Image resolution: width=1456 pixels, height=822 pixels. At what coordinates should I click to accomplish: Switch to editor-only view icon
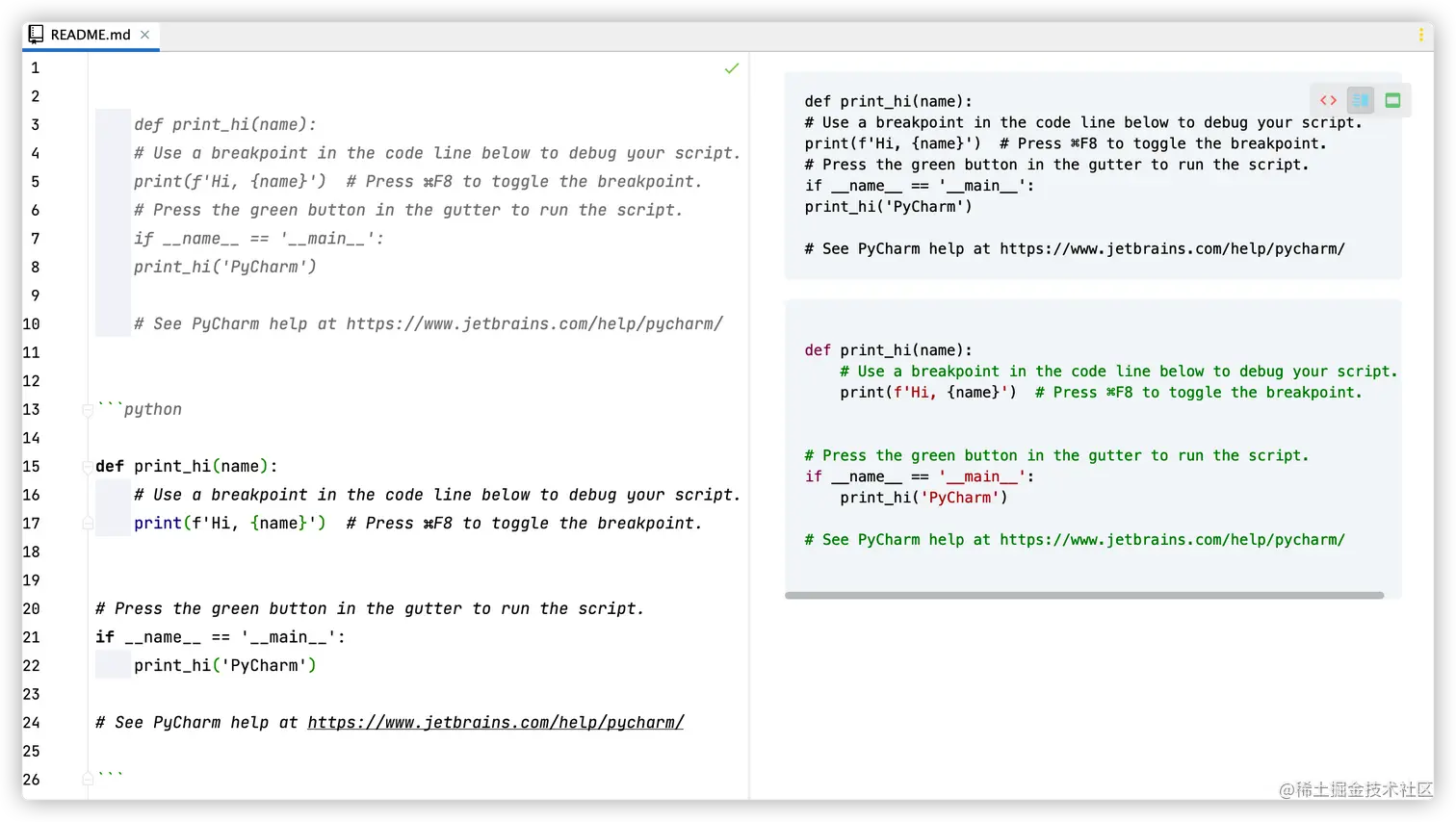pos(1328,100)
